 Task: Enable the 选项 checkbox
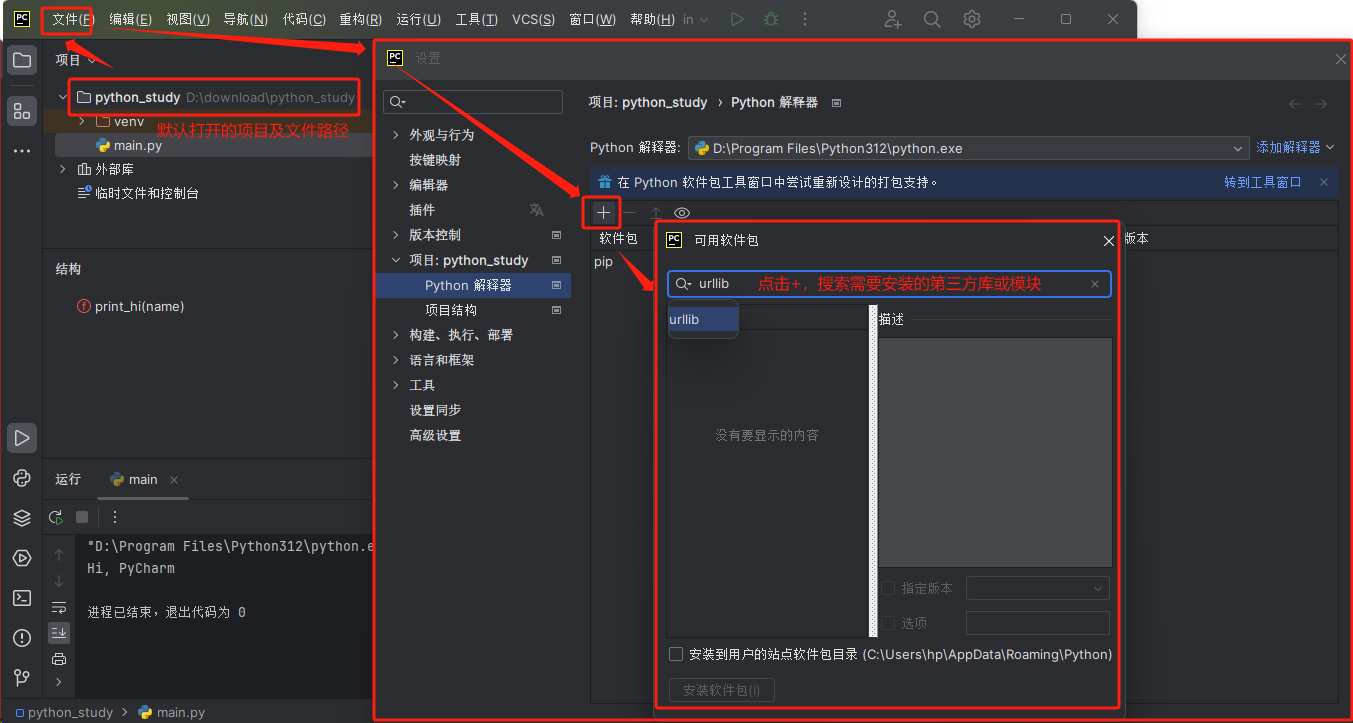[888, 623]
